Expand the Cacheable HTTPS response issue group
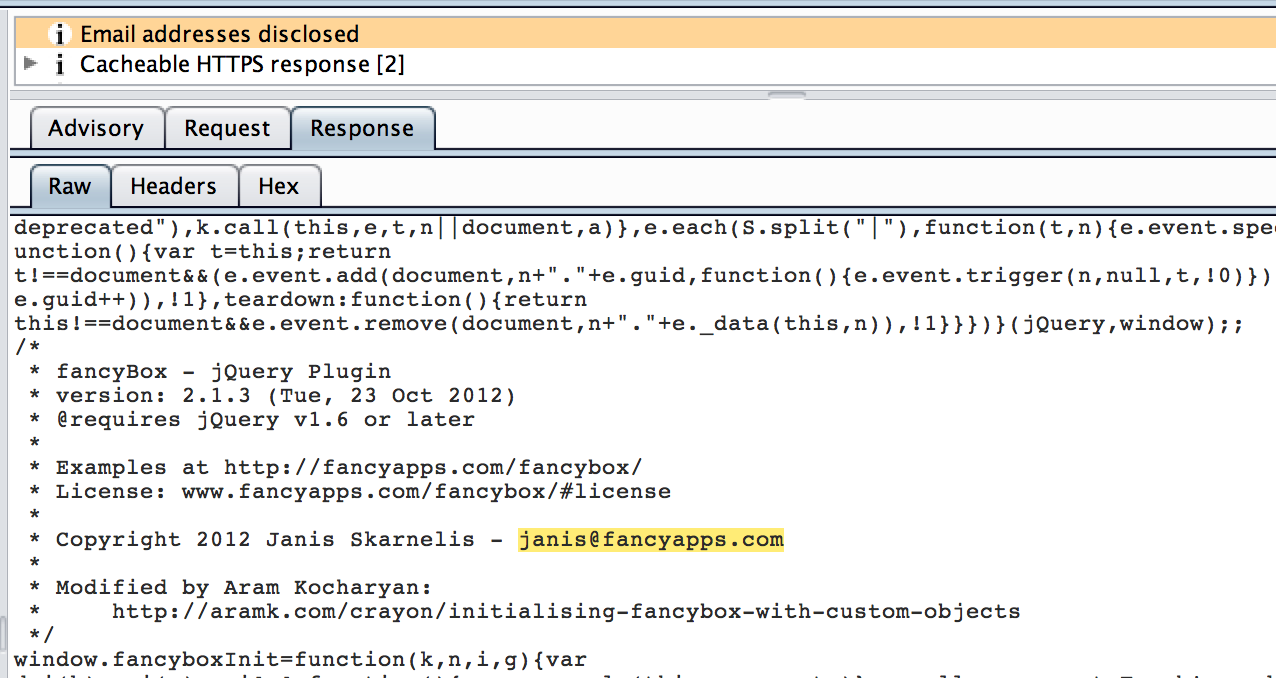The width and height of the screenshot is (1276, 678). 30,64
